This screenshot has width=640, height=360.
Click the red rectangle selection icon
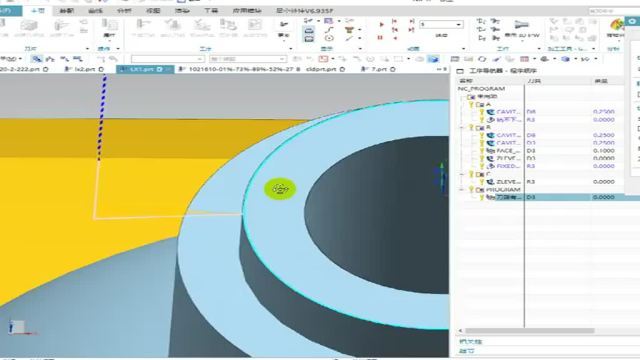tap(323, 59)
